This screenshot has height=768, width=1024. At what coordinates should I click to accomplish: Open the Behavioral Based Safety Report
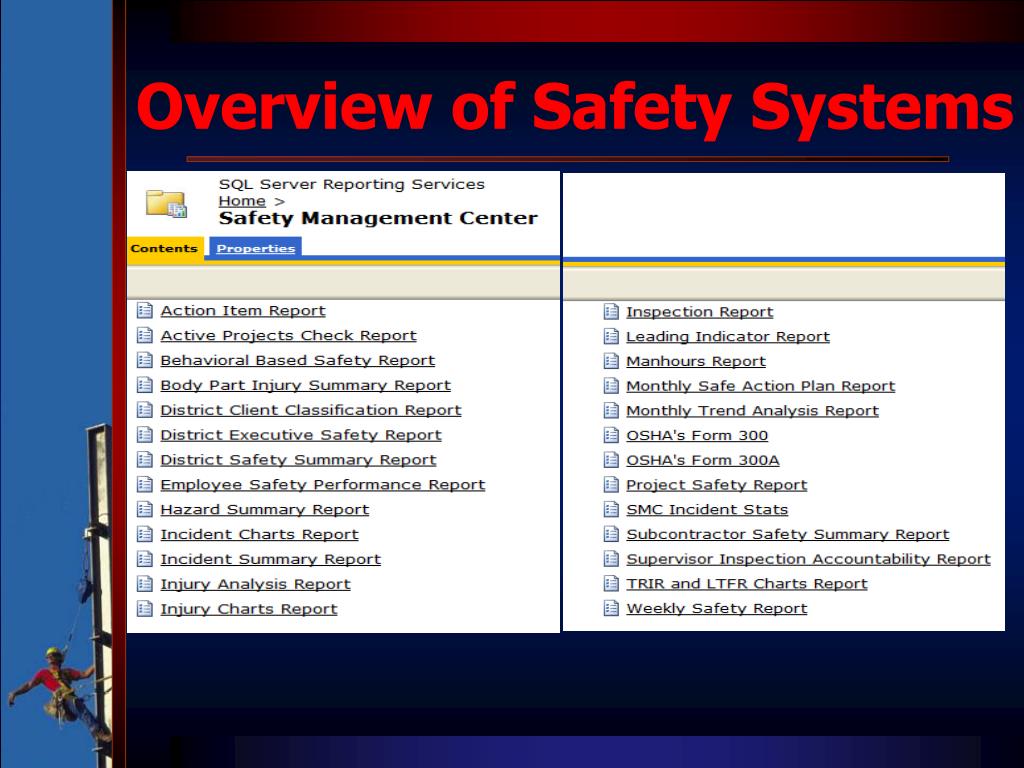click(x=297, y=361)
